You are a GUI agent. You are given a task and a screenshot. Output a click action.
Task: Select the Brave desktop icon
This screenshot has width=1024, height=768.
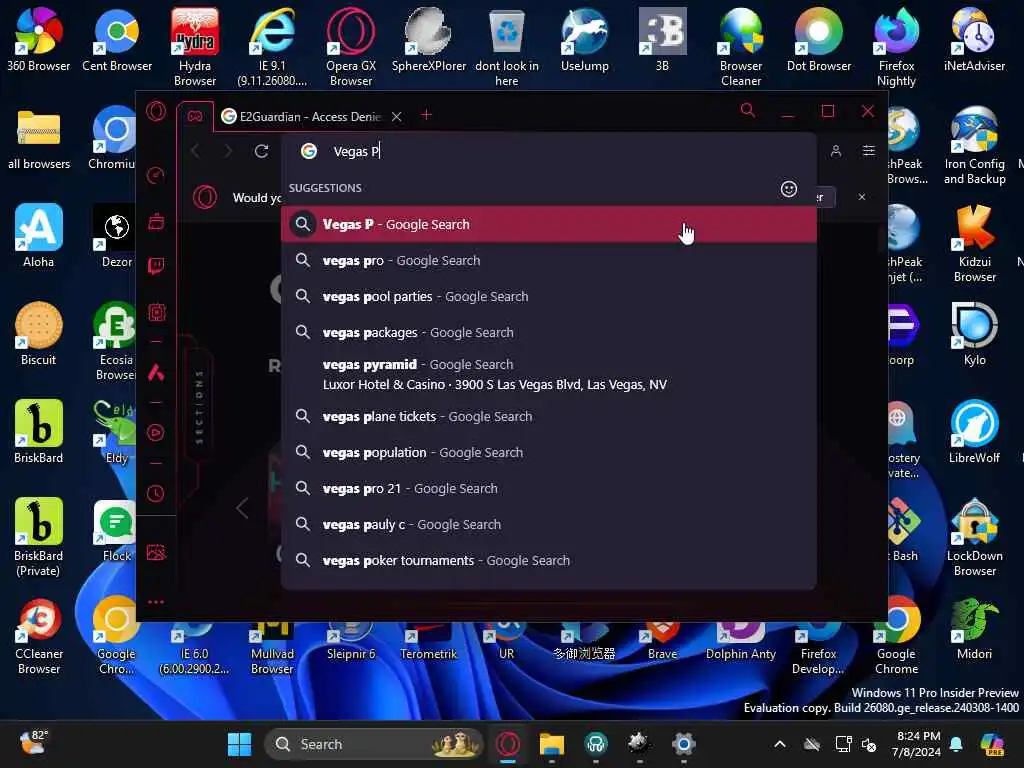662,640
